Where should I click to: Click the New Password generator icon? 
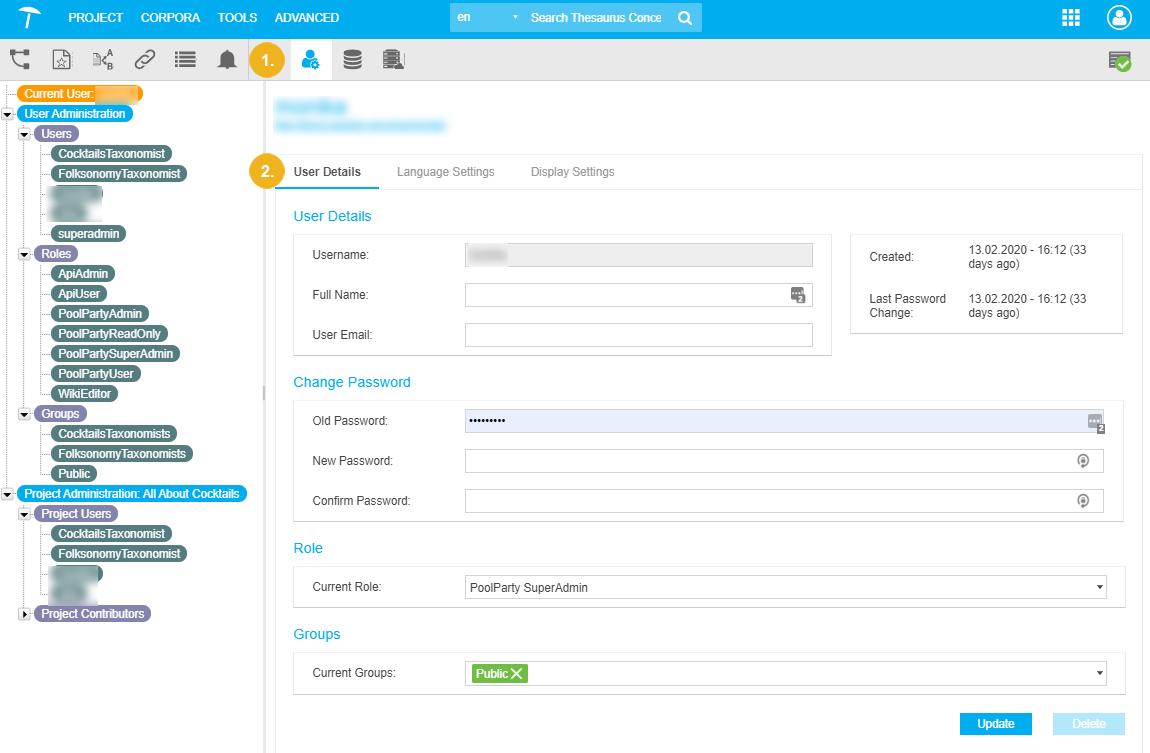tap(1083, 460)
